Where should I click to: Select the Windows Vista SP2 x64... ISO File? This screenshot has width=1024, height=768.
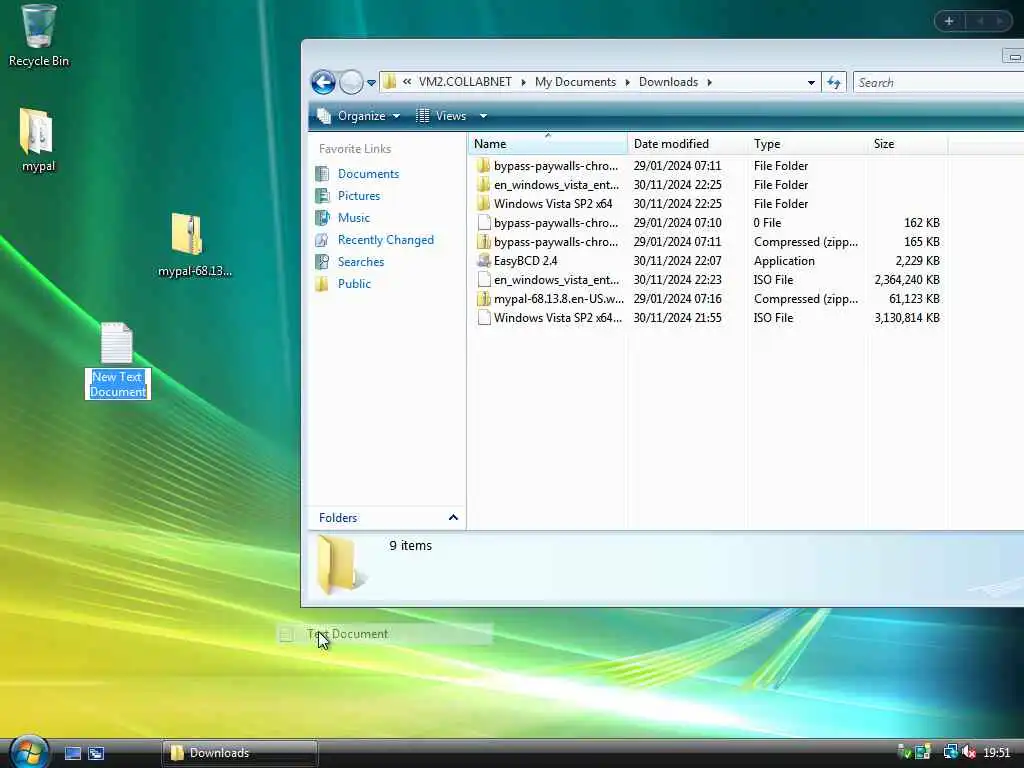pos(709,317)
